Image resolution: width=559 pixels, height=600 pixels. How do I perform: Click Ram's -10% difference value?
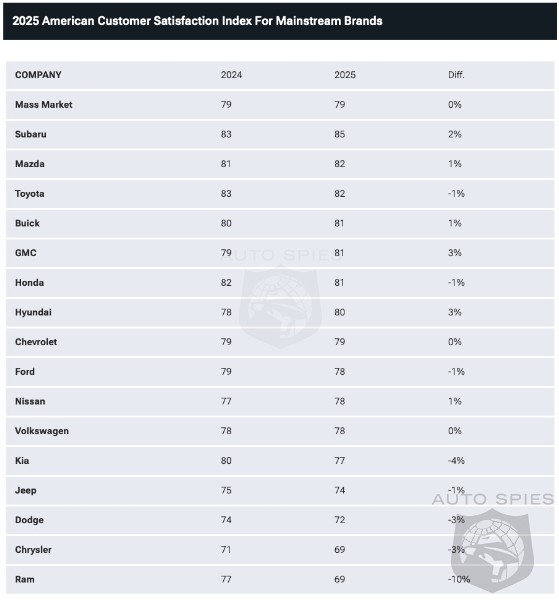tap(459, 579)
